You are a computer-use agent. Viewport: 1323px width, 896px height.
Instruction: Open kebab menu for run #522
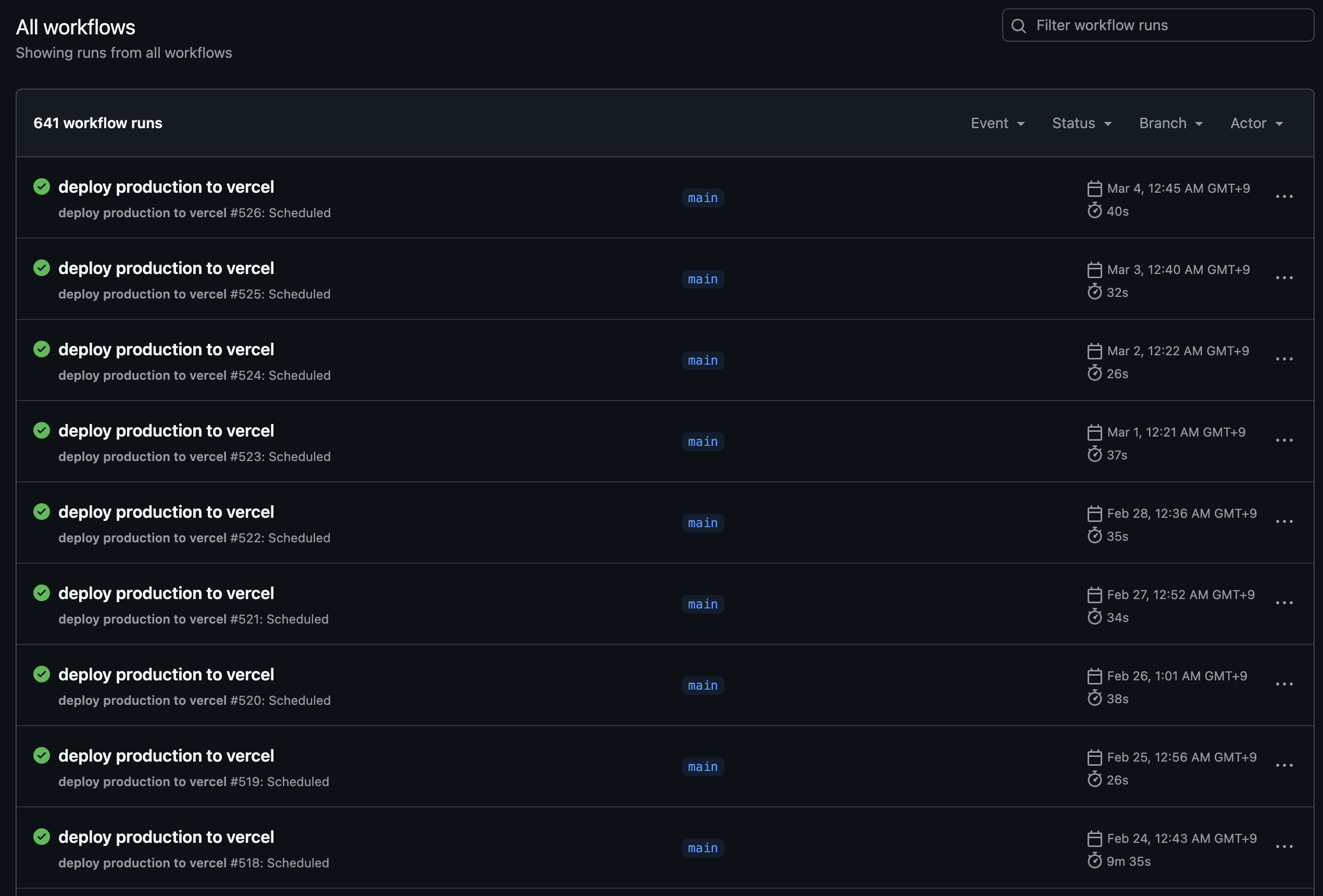pos(1284,521)
